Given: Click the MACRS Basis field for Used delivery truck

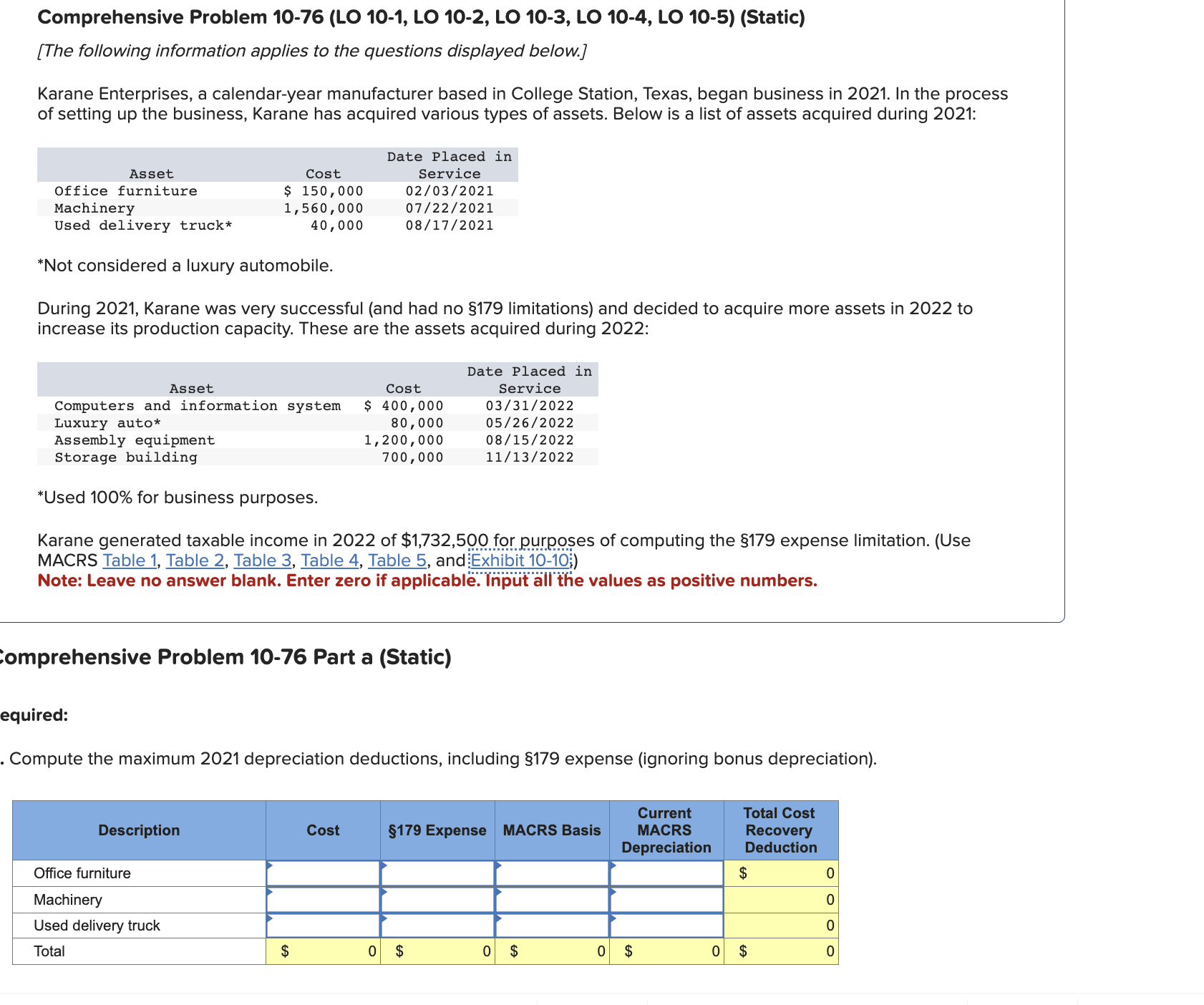Looking at the screenshot, I should click(551, 925).
